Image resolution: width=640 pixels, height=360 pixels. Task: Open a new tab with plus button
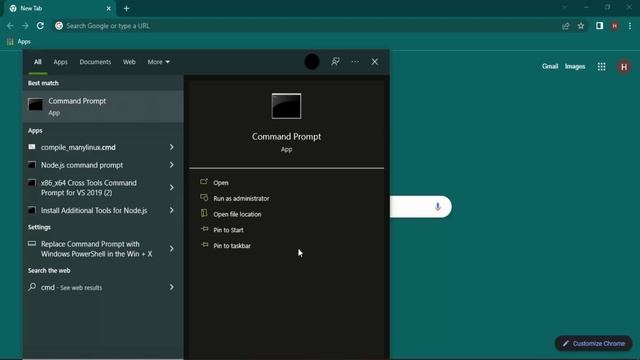pos(127,9)
